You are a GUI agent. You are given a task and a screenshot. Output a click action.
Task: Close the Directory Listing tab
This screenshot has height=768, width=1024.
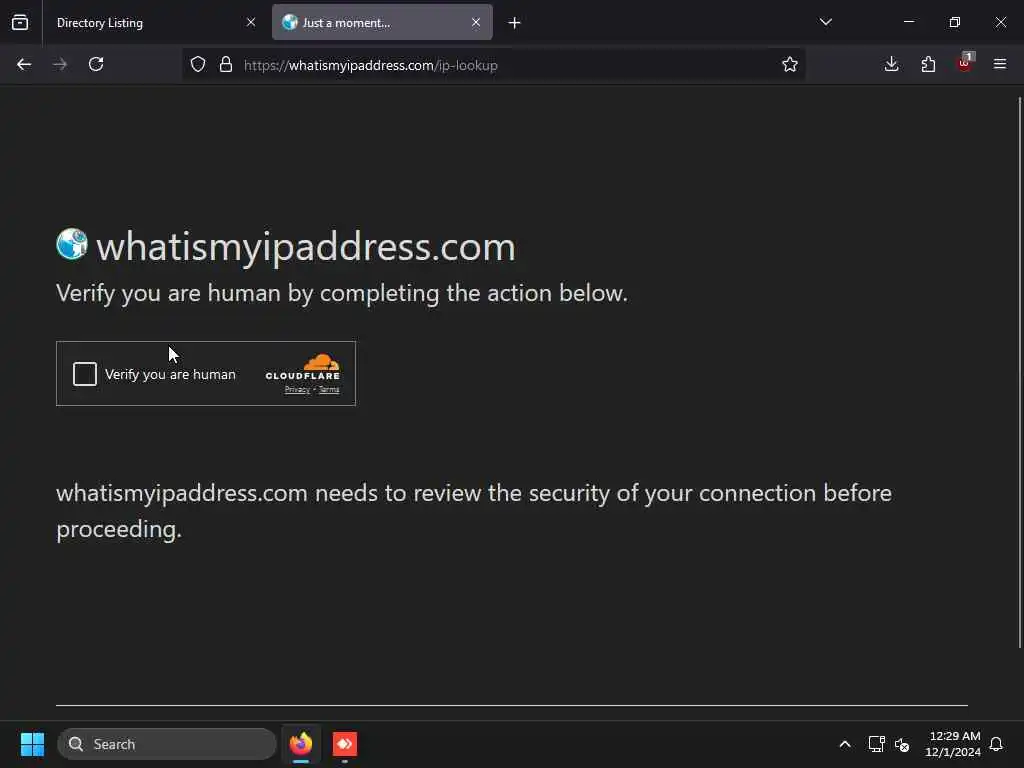(251, 23)
